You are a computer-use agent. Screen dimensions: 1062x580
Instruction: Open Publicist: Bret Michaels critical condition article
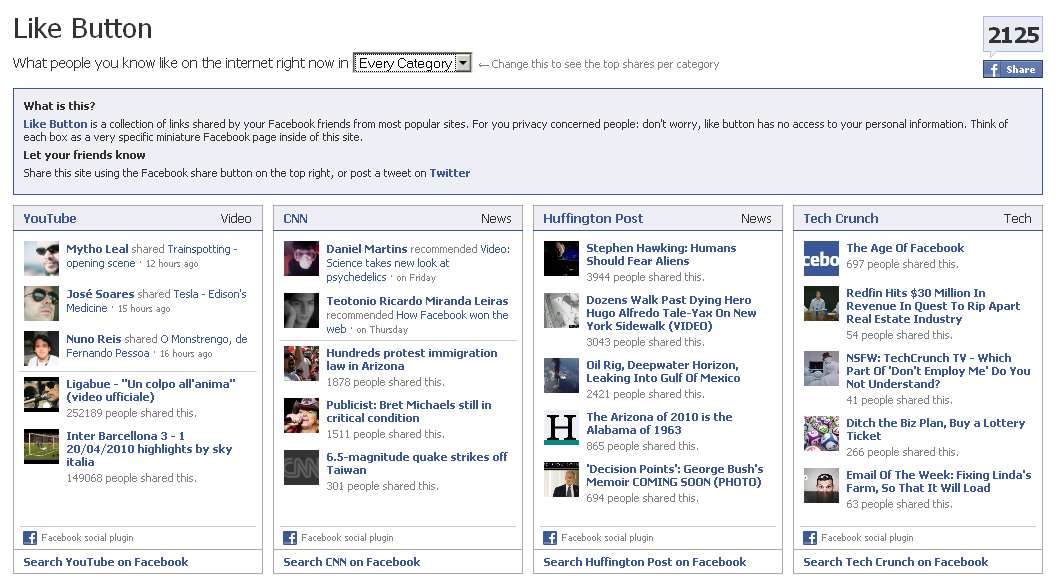click(408, 411)
